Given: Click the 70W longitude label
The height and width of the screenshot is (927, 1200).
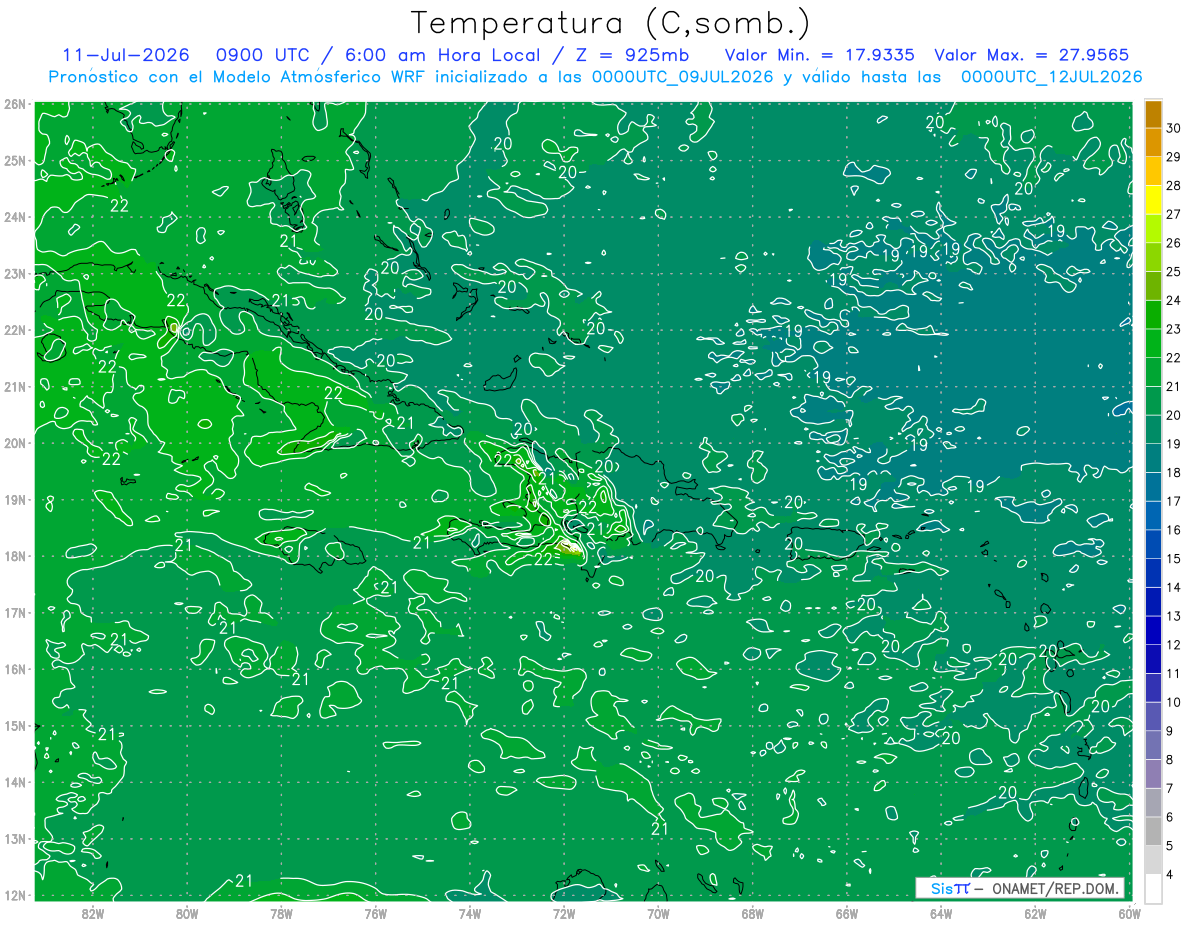Looking at the screenshot, I should [658, 913].
